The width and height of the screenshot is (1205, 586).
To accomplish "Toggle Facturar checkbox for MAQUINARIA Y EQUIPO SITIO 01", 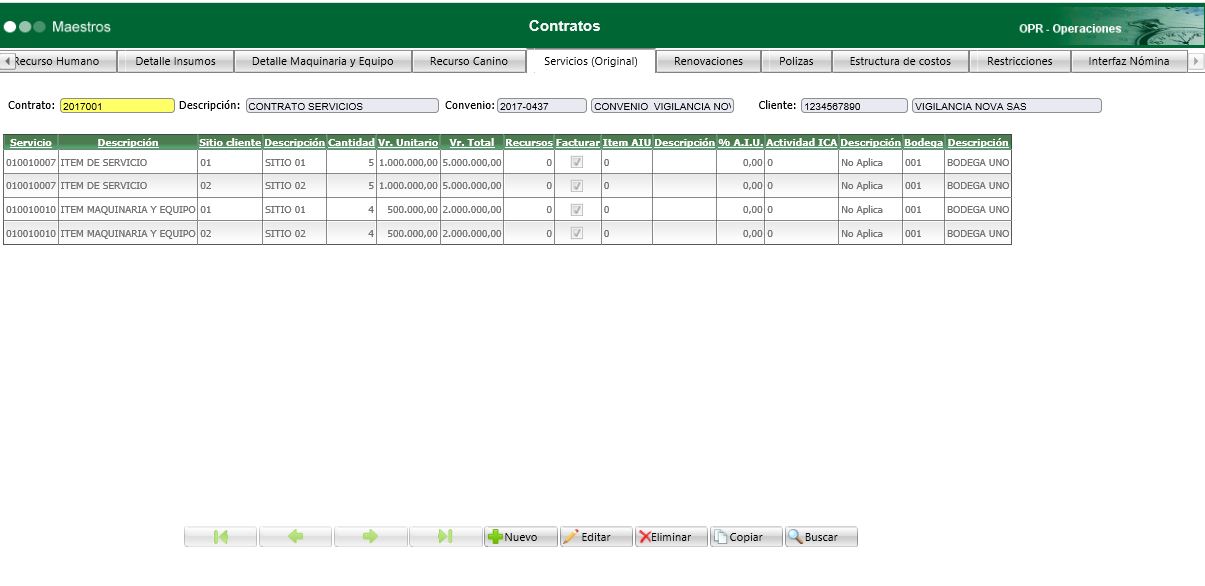I will pos(577,210).
